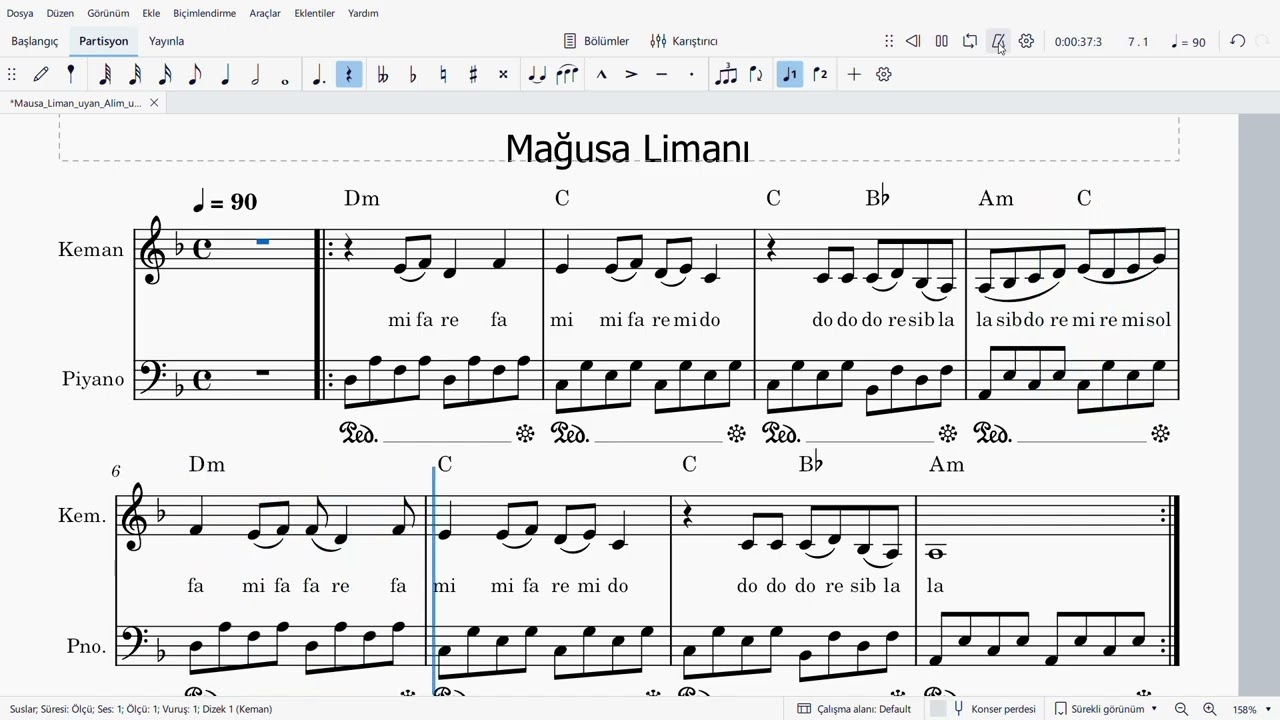Viewport: 1280px width, 720px height.
Task: Click the Çalışma alanı: Default button
Action: 854,709
